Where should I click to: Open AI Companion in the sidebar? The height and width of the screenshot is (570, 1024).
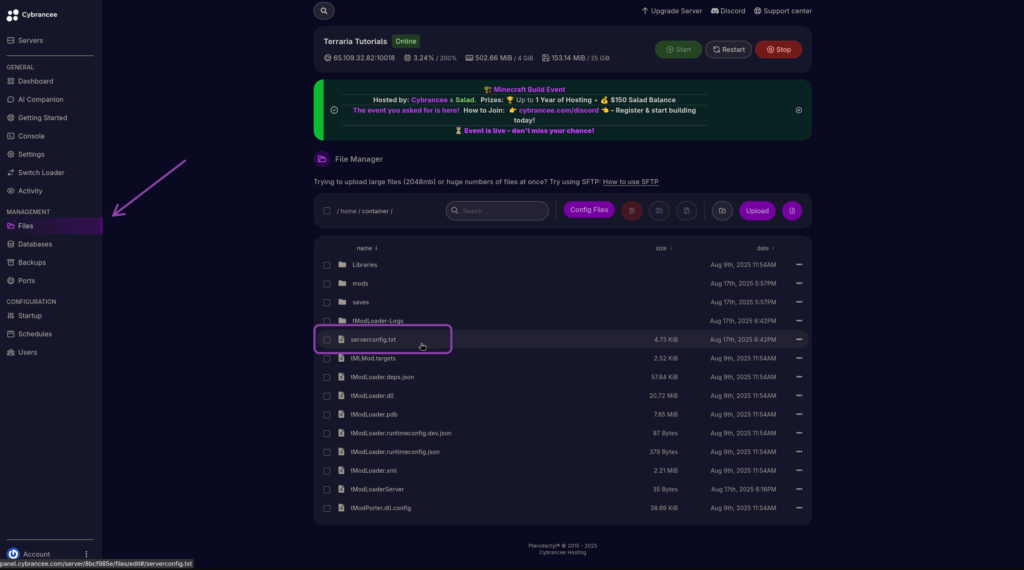(x=40, y=99)
